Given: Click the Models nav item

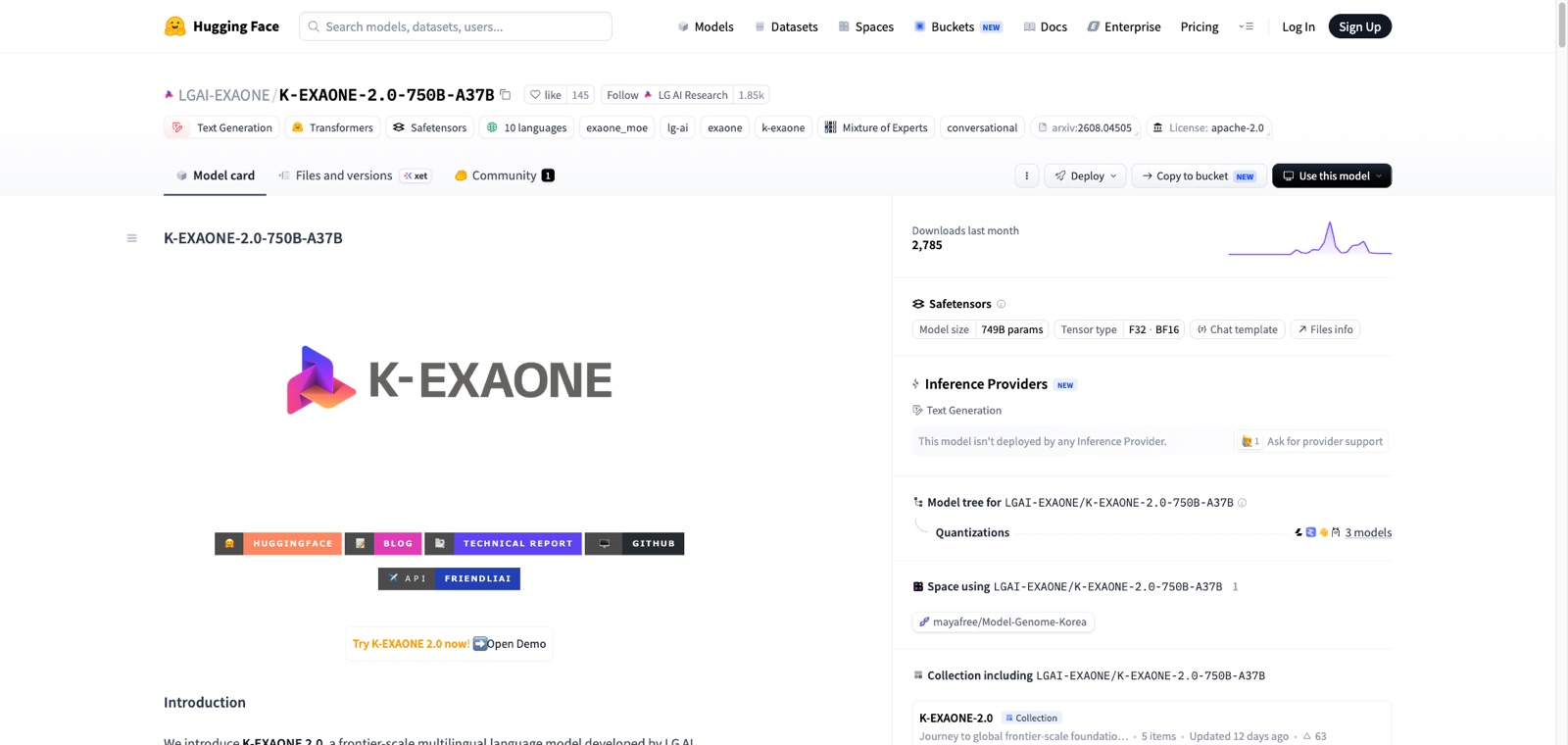Looking at the screenshot, I should [706, 26].
